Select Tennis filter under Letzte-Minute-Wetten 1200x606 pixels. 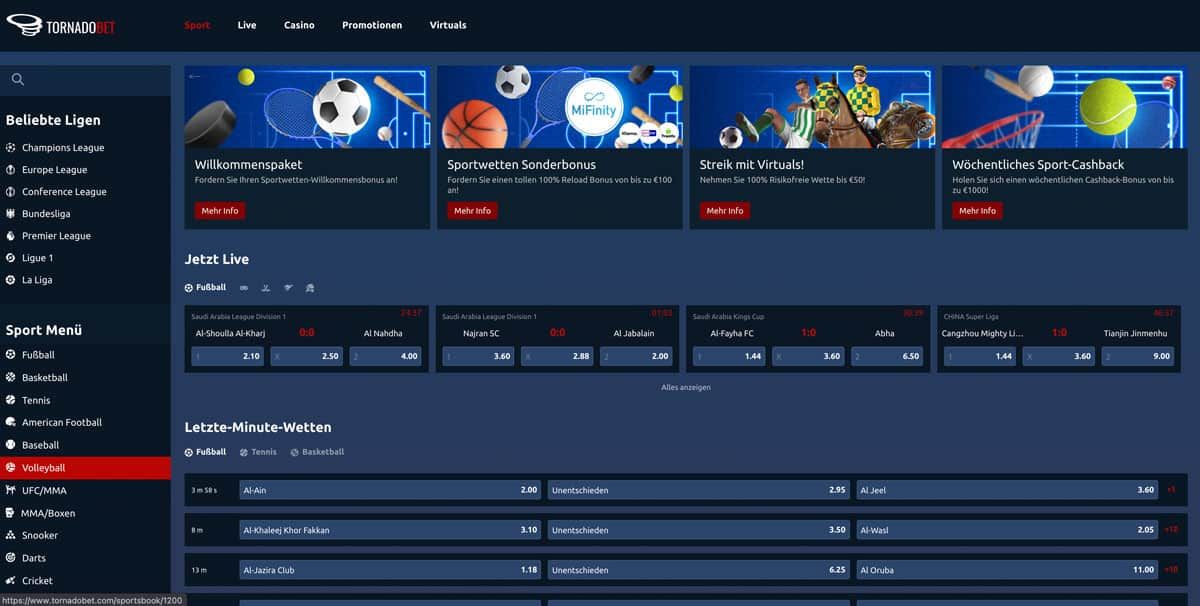(x=258, y=452)
